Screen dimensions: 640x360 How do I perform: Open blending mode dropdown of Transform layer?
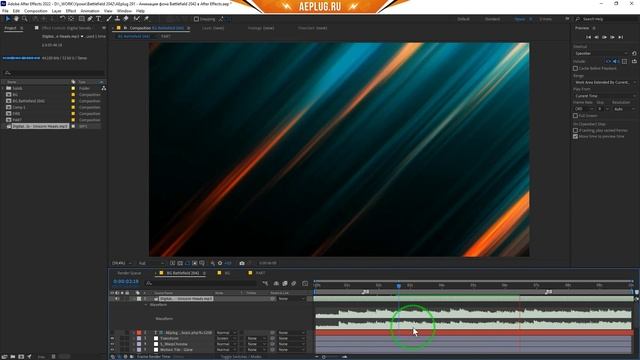click(x=227, y=338)
